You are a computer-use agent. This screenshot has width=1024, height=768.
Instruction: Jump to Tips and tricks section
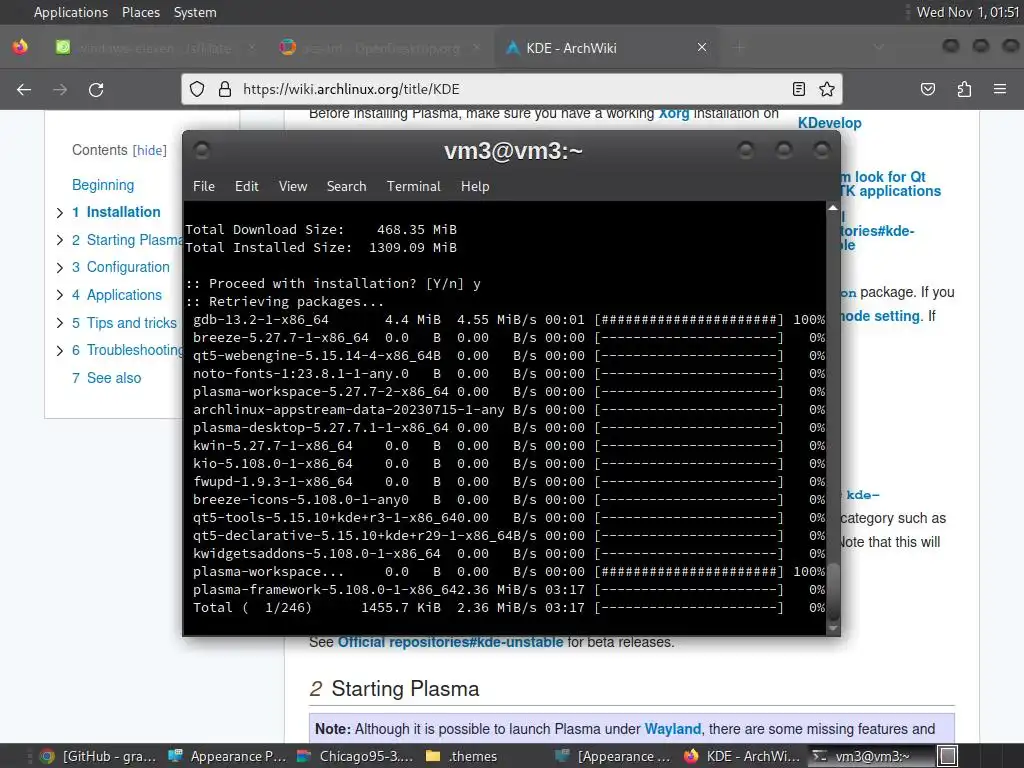[124, 323]
